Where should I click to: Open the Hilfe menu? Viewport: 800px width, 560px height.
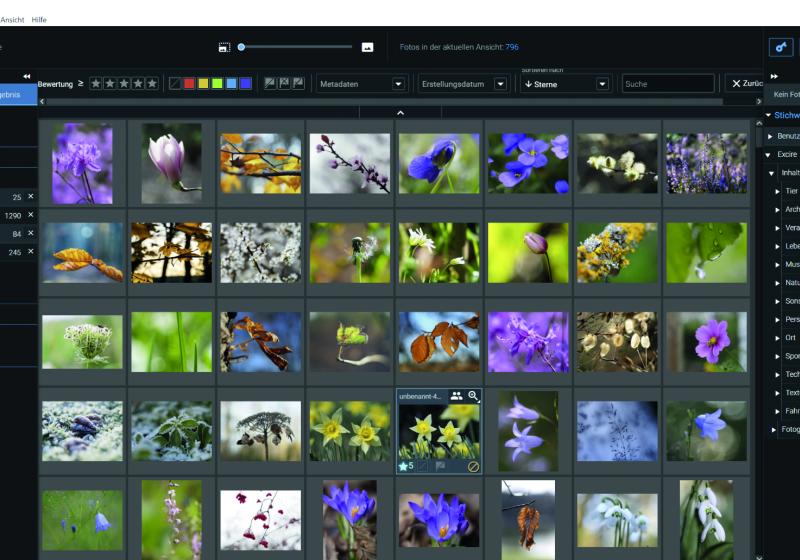[39, 20]
